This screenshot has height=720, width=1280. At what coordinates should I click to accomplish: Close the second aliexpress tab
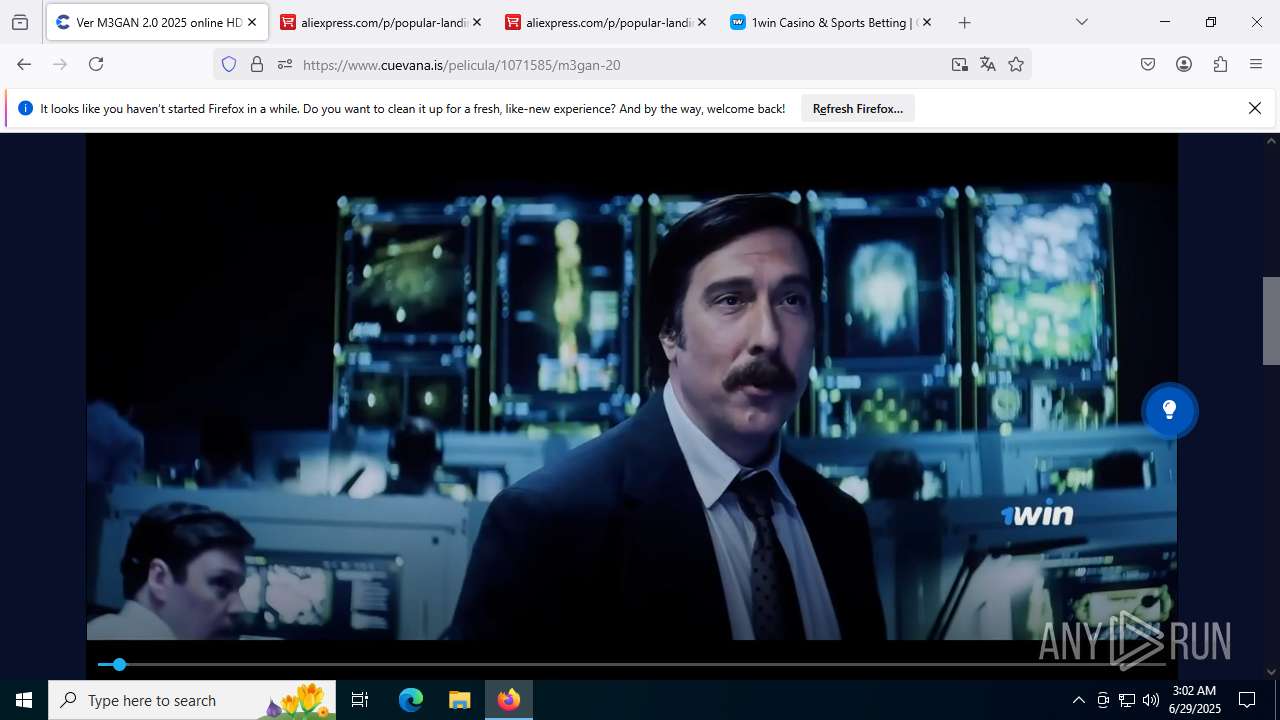(702, 22)
